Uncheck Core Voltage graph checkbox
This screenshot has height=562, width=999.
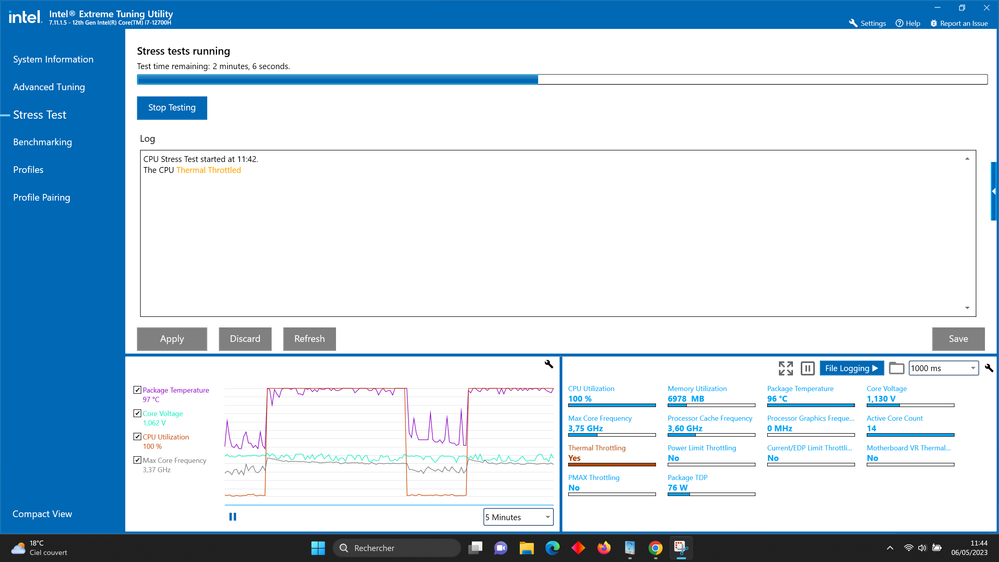137,414
